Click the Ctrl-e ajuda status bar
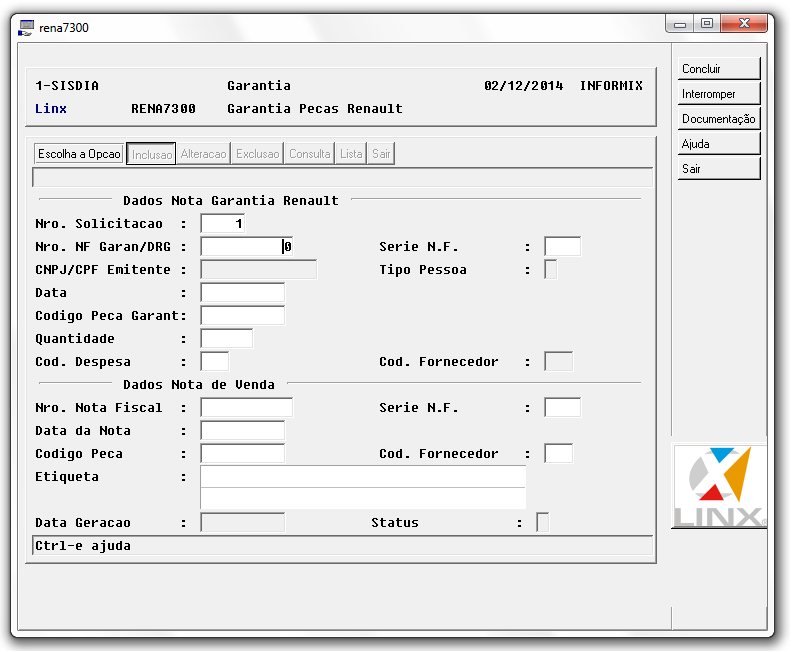 [x=342, y=546]
